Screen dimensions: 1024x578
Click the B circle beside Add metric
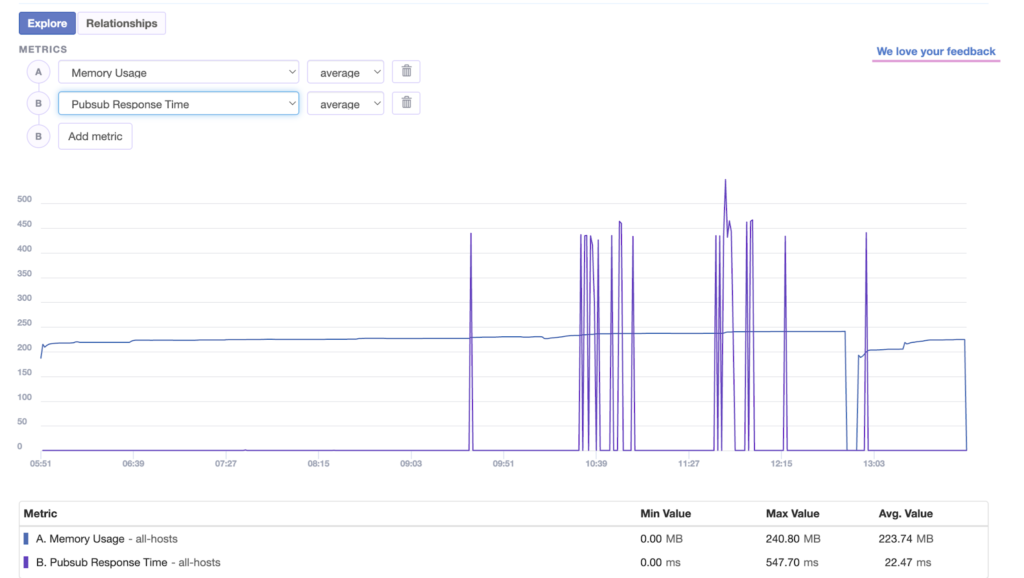(x=39, y=136)
